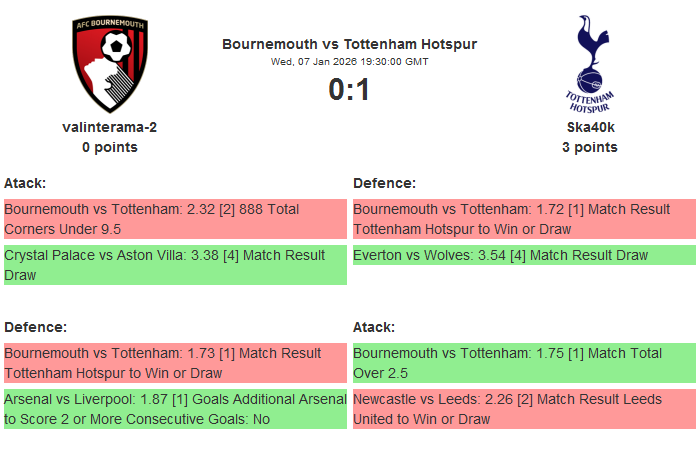Open the valinterama-2 player name
This screenshot has width=700, height=460.
[110, 127]
